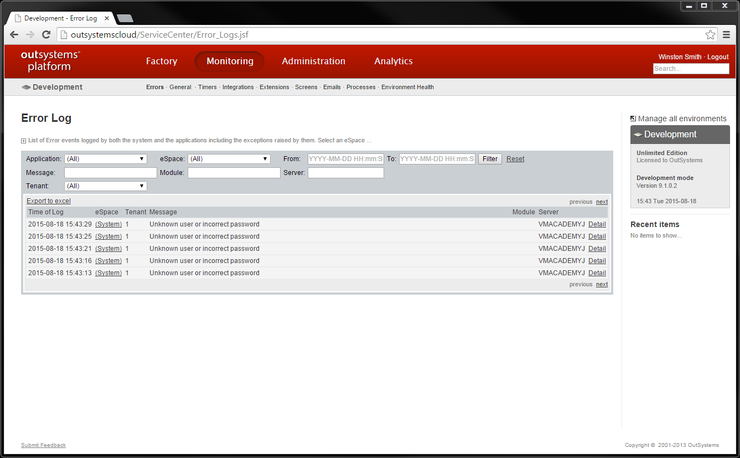This screenshot has width=740, height=458.
Task: Bookmark this page with the star icon
Action: tap(710, 34)
